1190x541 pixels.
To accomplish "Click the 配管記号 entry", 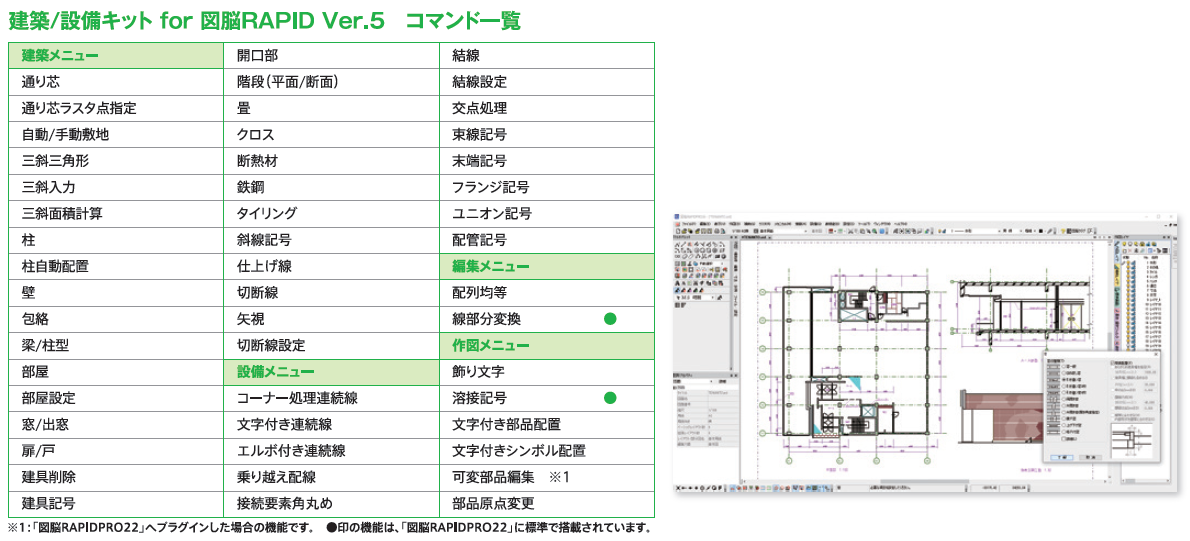I will [x=546, y=241].
